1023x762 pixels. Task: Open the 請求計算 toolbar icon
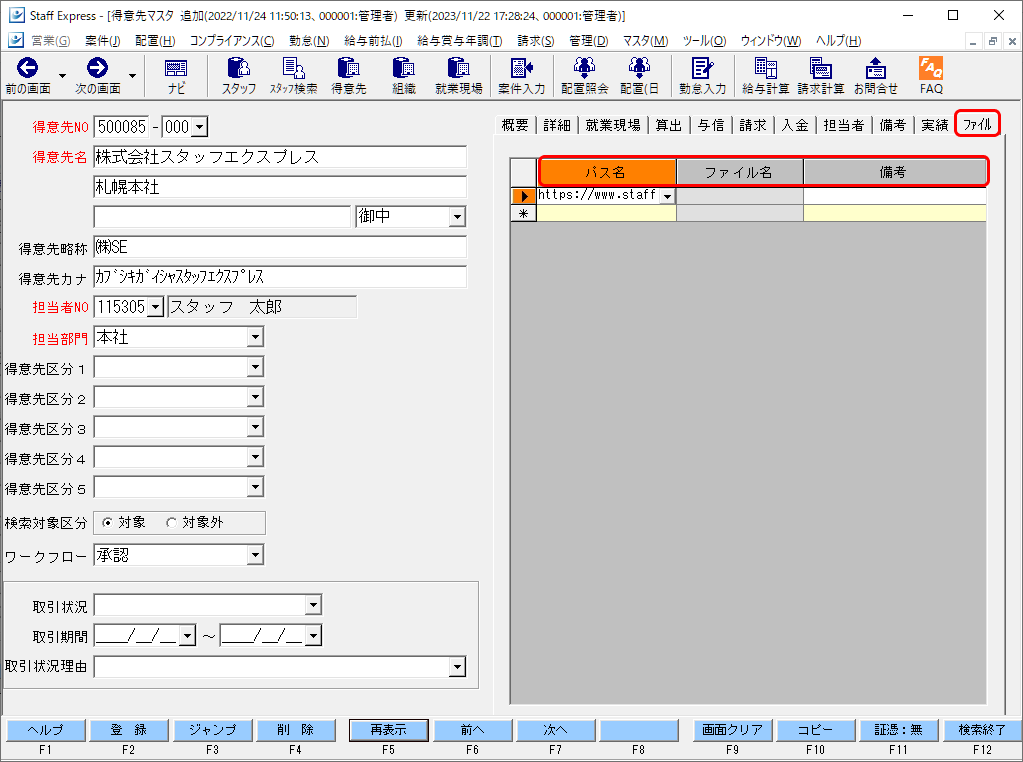coord(820,69)
